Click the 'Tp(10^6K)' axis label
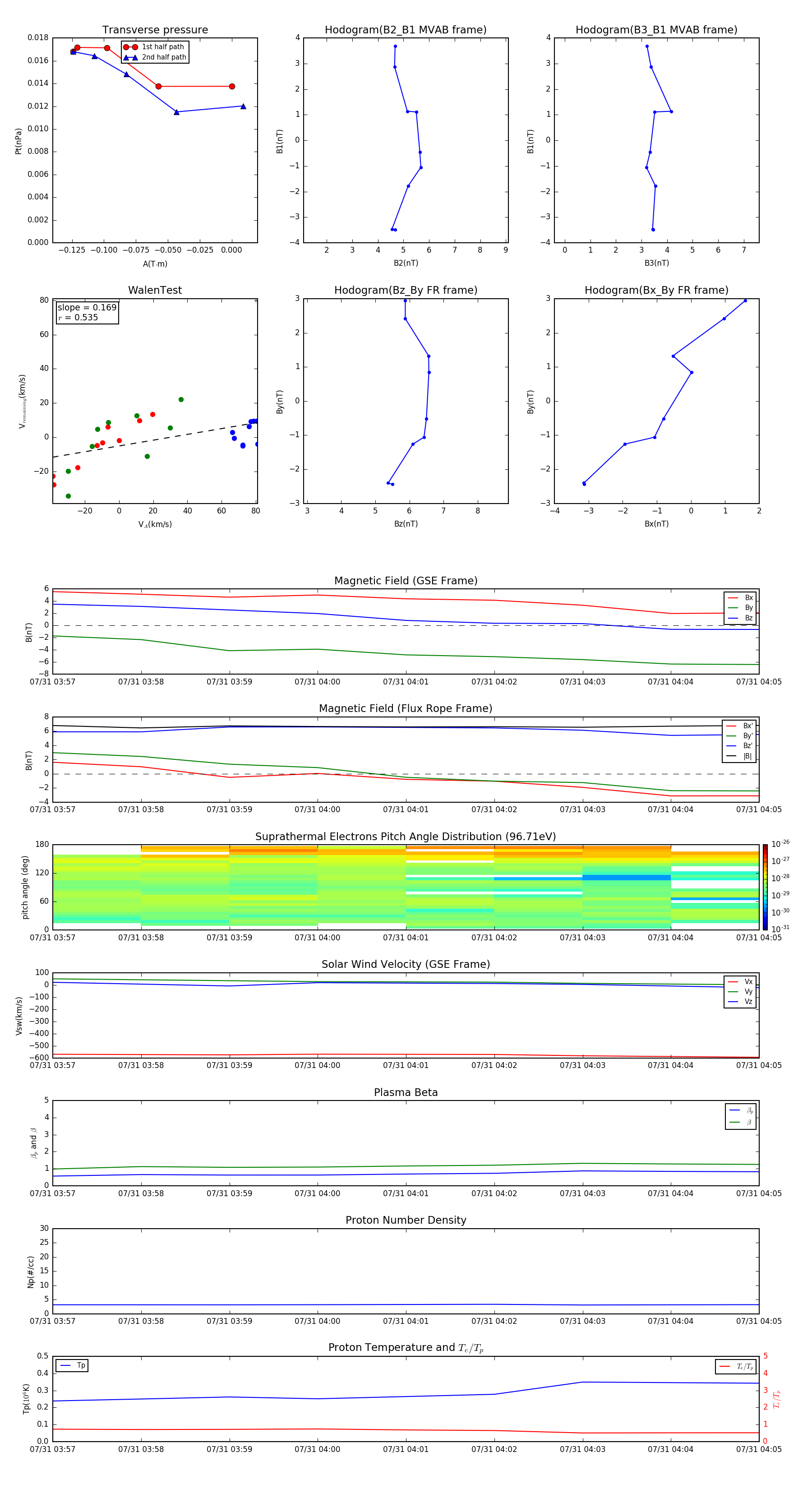This screenshot has height=1489, width=812. pos(26,1399)
